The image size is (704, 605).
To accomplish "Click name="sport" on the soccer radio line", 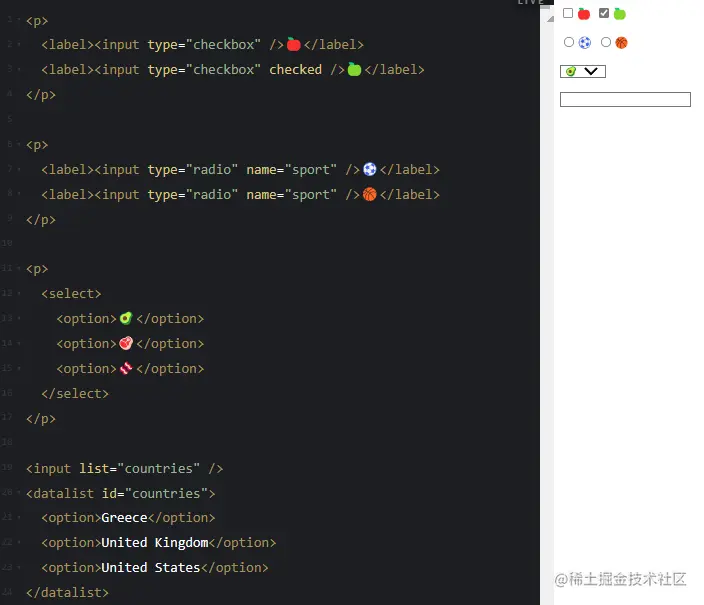I will point(291,170).
